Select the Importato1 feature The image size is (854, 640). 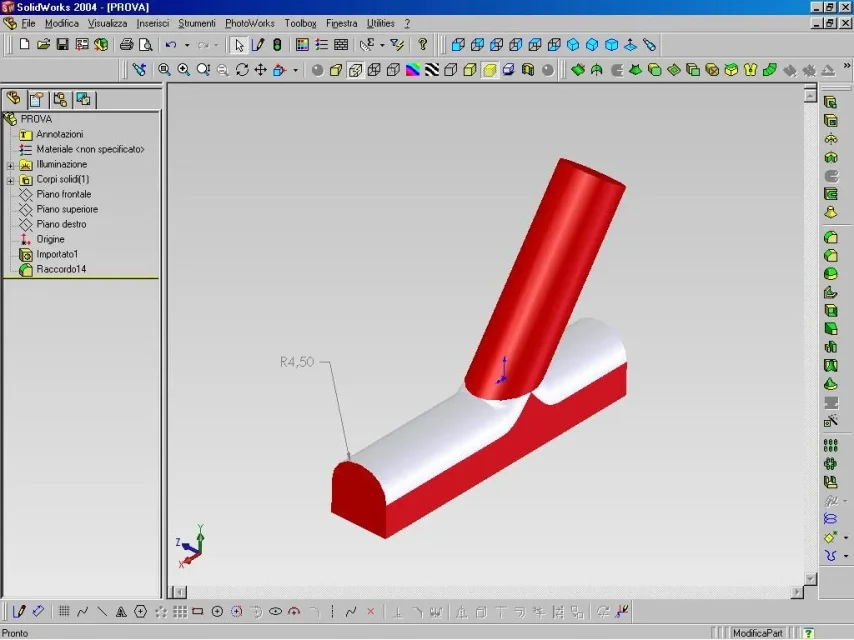point(57,254)
